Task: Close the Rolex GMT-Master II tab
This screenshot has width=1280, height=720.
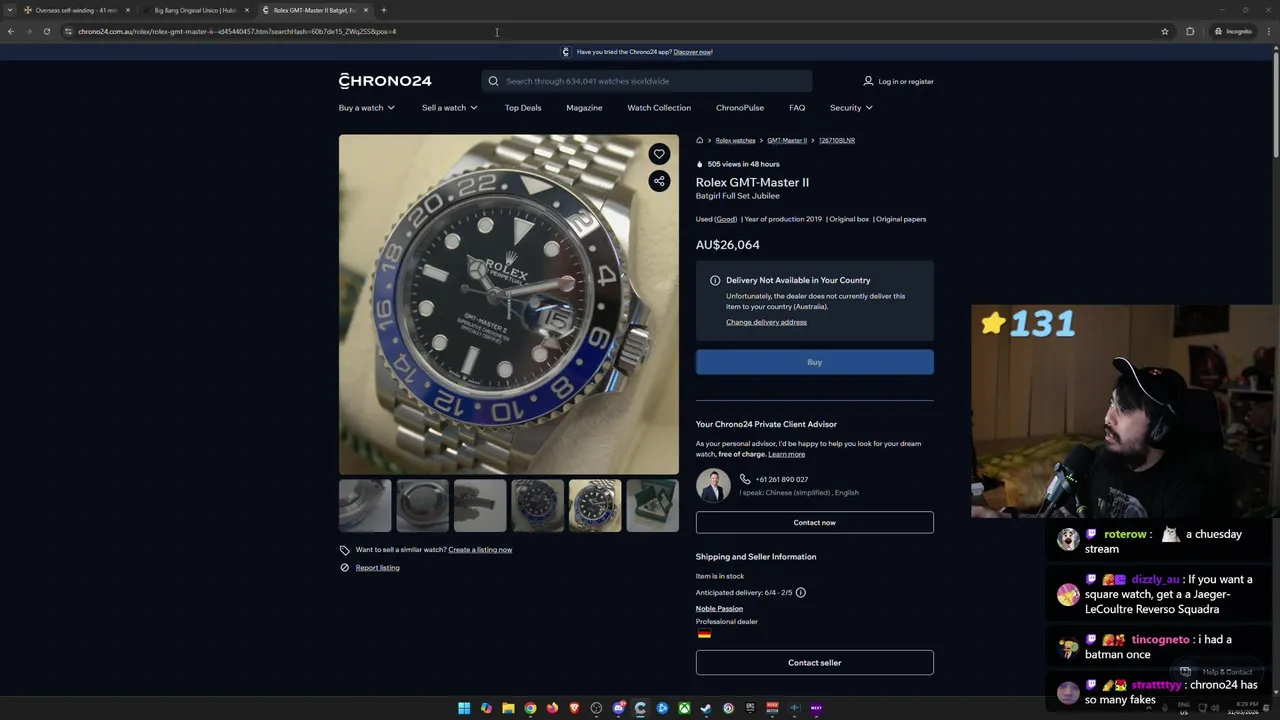Action: coord(366,10)
